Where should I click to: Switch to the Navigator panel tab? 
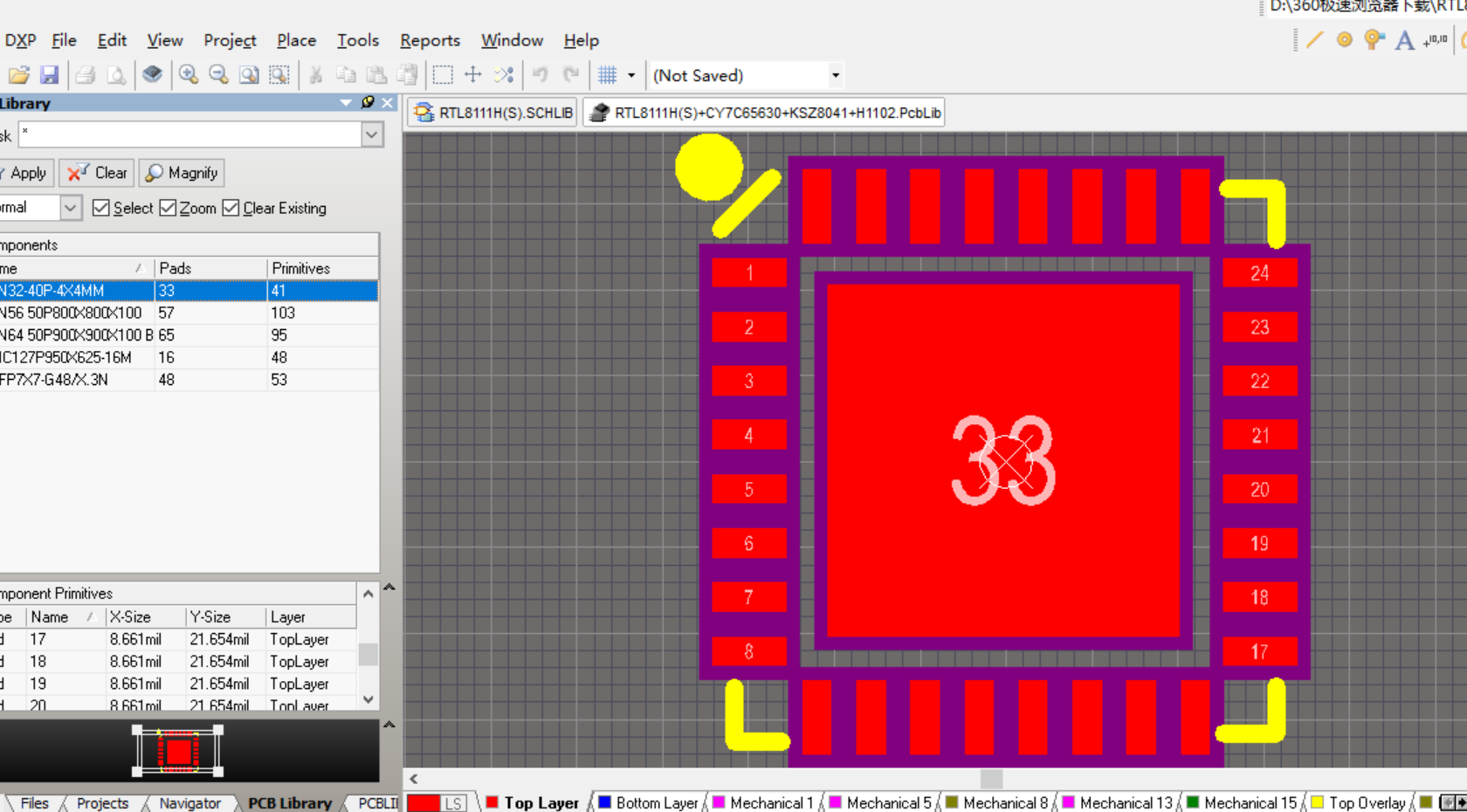pos(189,802)
